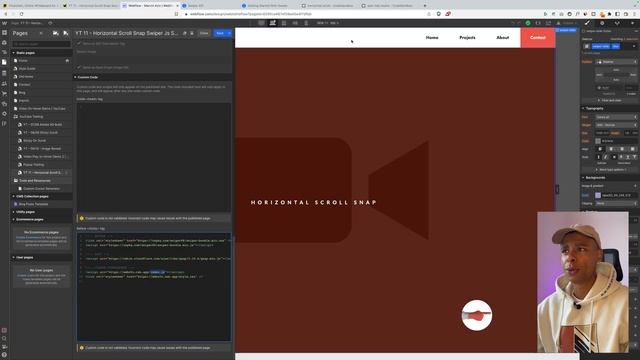
Task: Open the site Settings gear in sidebar
Action: pos(4,114)
